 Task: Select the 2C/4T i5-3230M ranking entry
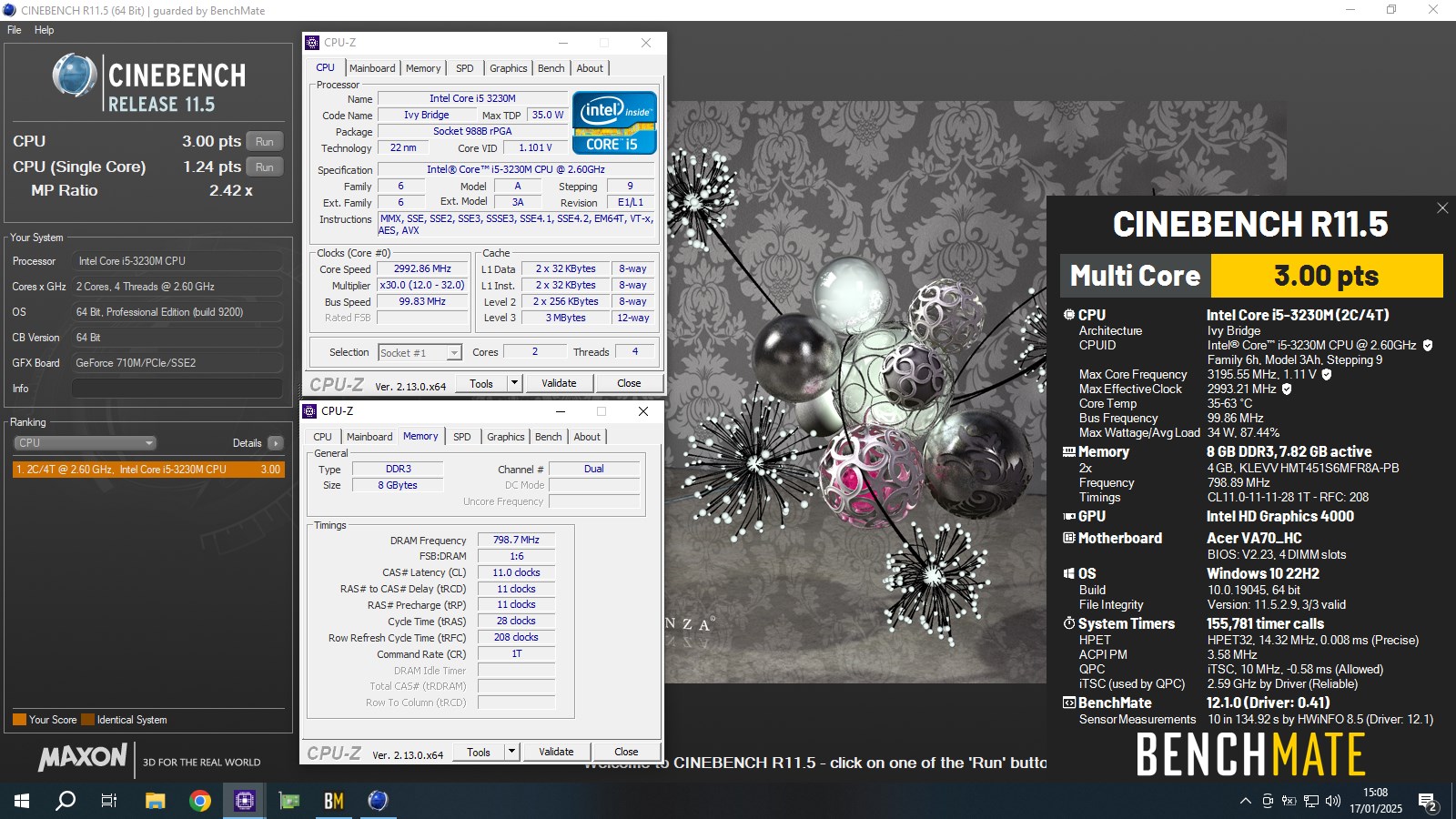(148, 470)
